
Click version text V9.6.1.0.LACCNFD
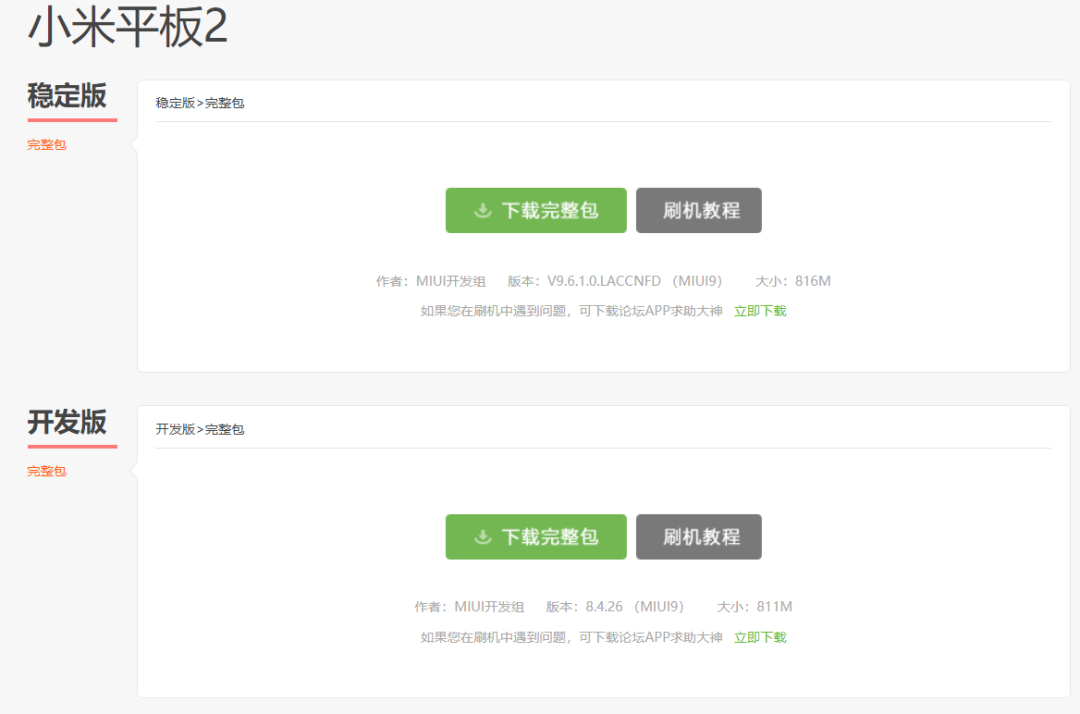coord(604,281)
